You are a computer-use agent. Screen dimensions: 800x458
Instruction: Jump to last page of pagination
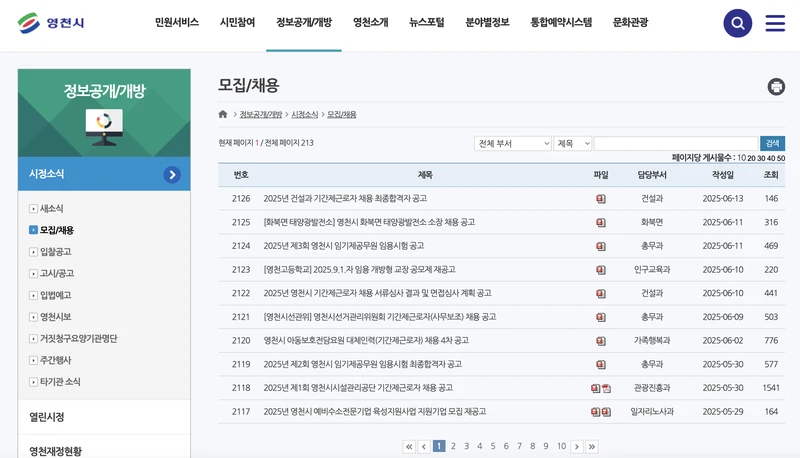[591, 447]
